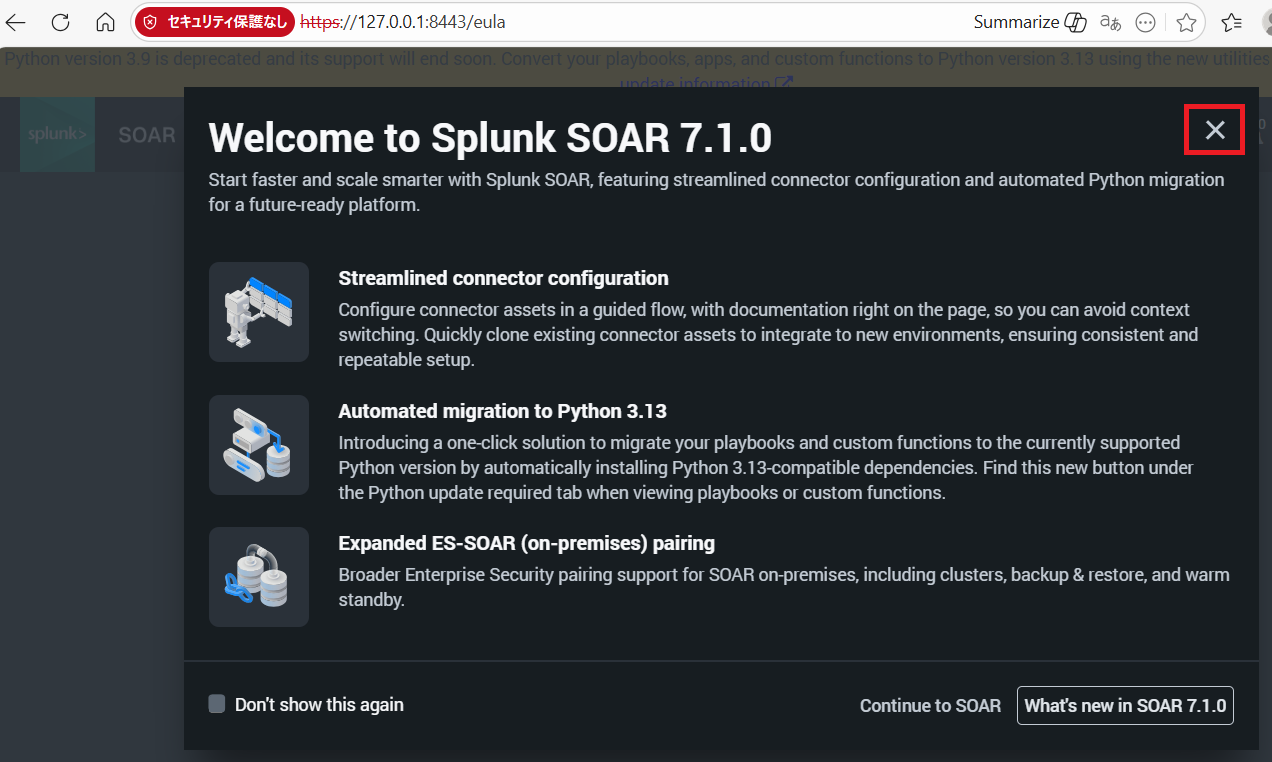Open the favorites list panel
1272x762 pixels.
pos(1232,22)
